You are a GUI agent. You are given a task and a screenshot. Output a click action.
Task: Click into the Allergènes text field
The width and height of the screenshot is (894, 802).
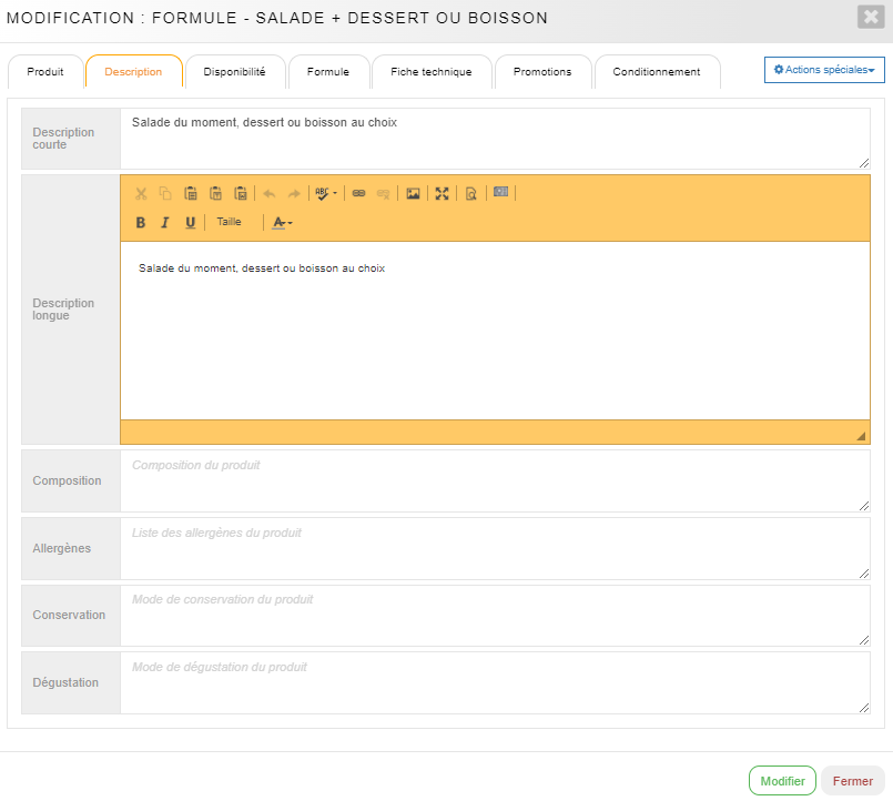tap(494, 548)
